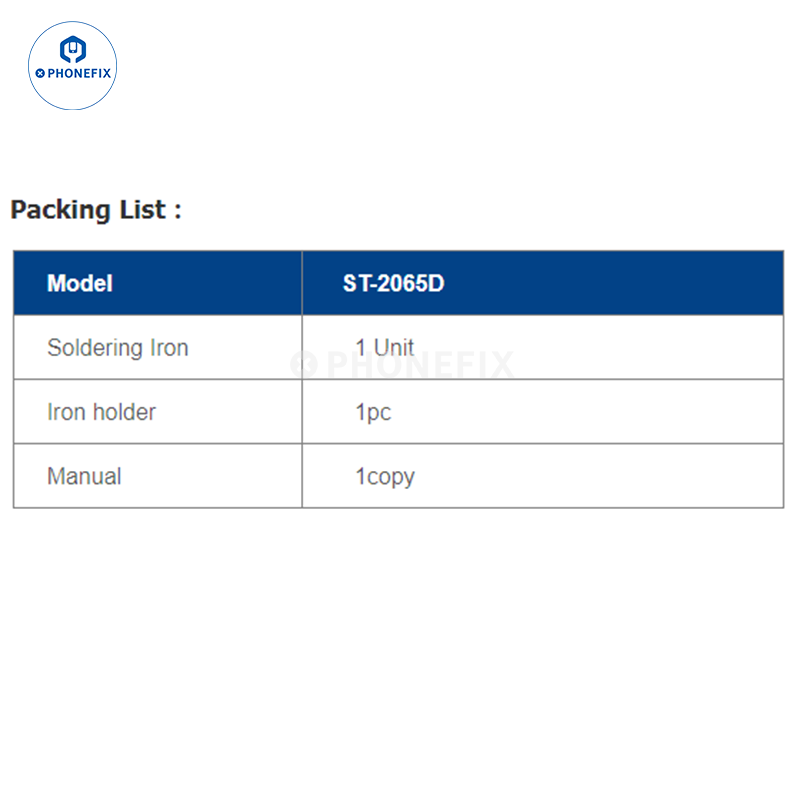Click the PHONEFIX watermark text over the table
The height and width of the screenshot is (800, 800).
point(420,365)
